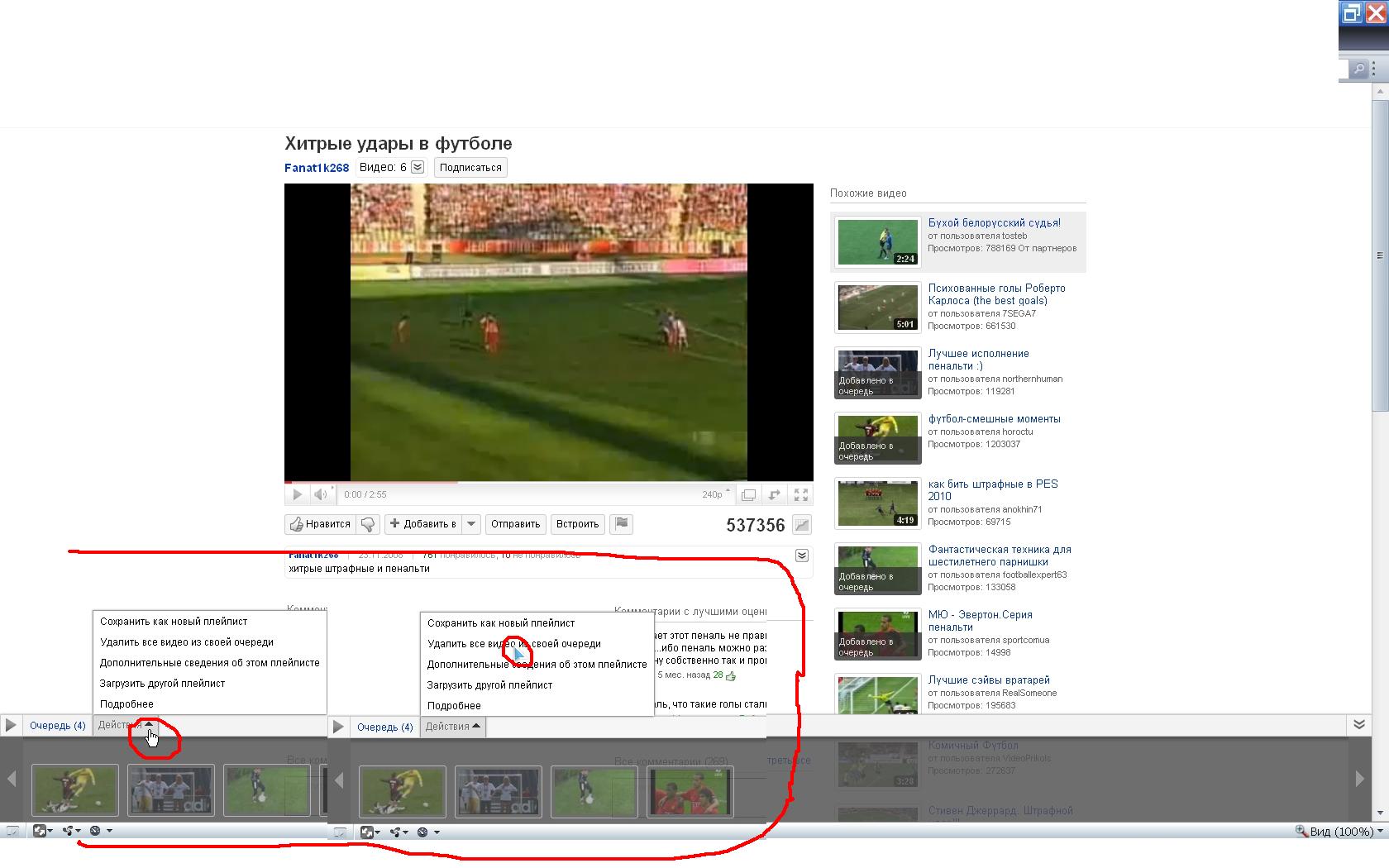Click the title Хитрые удары в футболе

(x=399, y=144)
